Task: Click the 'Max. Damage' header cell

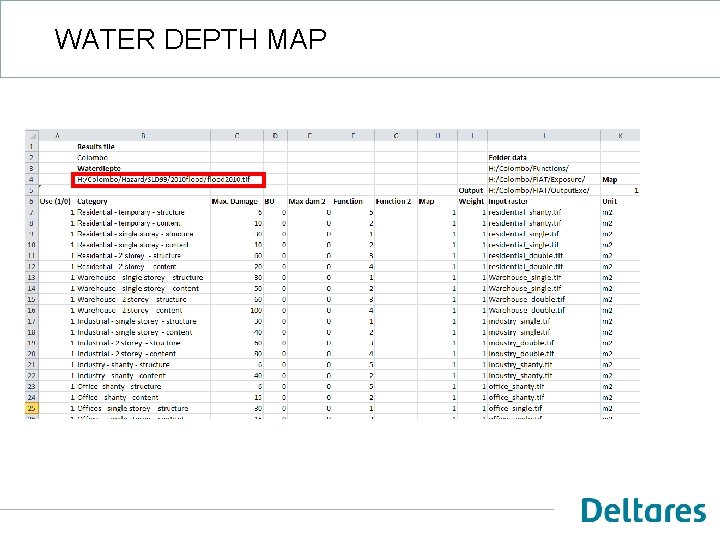Action: [x=235, y=201]
